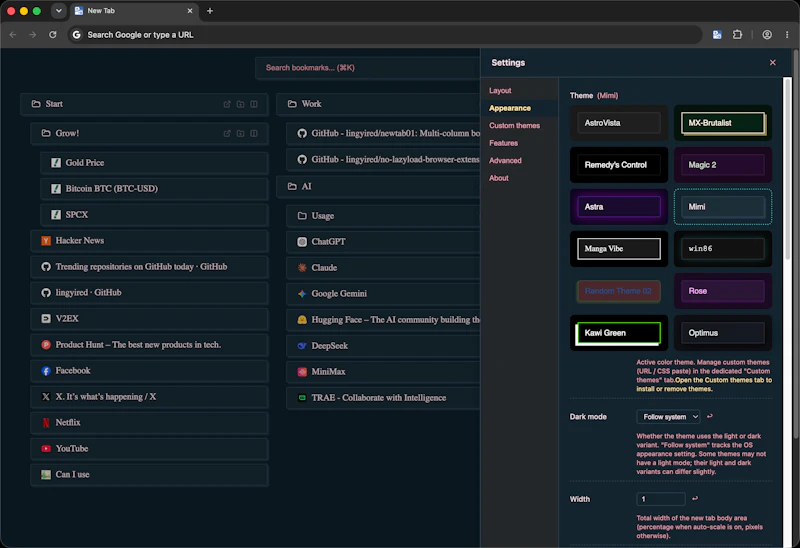This screenshot has height=548, width=800.
Task: Collapse the Work folder
Action: (x=292, y=104)
